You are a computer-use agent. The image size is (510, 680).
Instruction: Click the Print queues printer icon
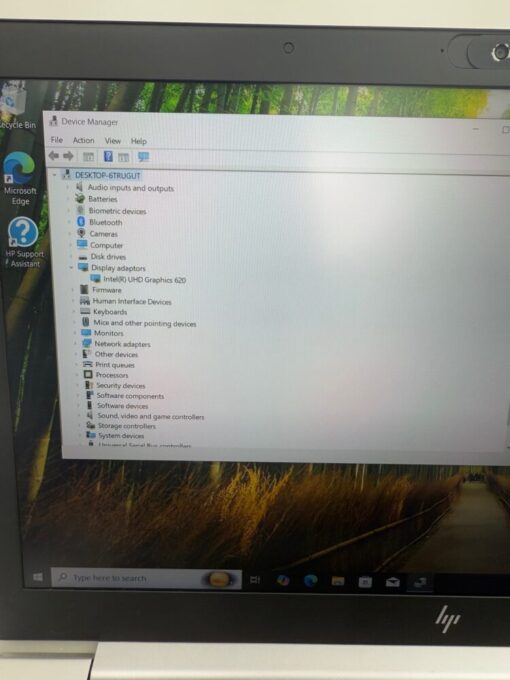coord(88,364)
